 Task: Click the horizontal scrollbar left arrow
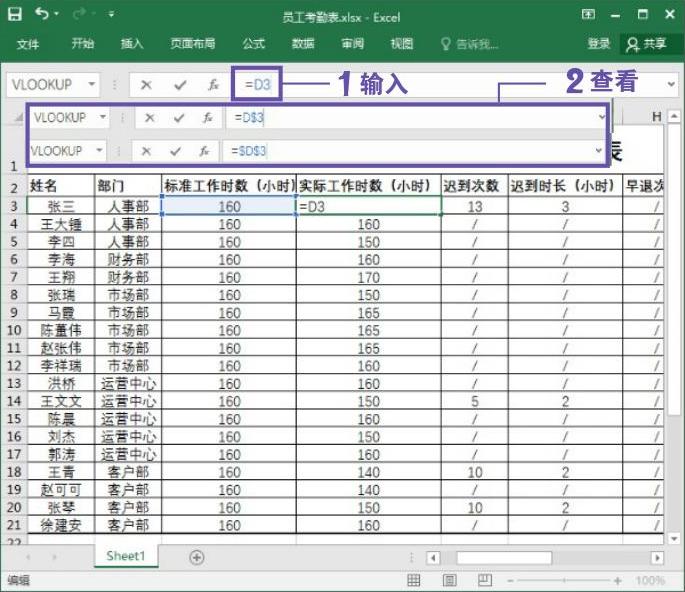[433, 558]
